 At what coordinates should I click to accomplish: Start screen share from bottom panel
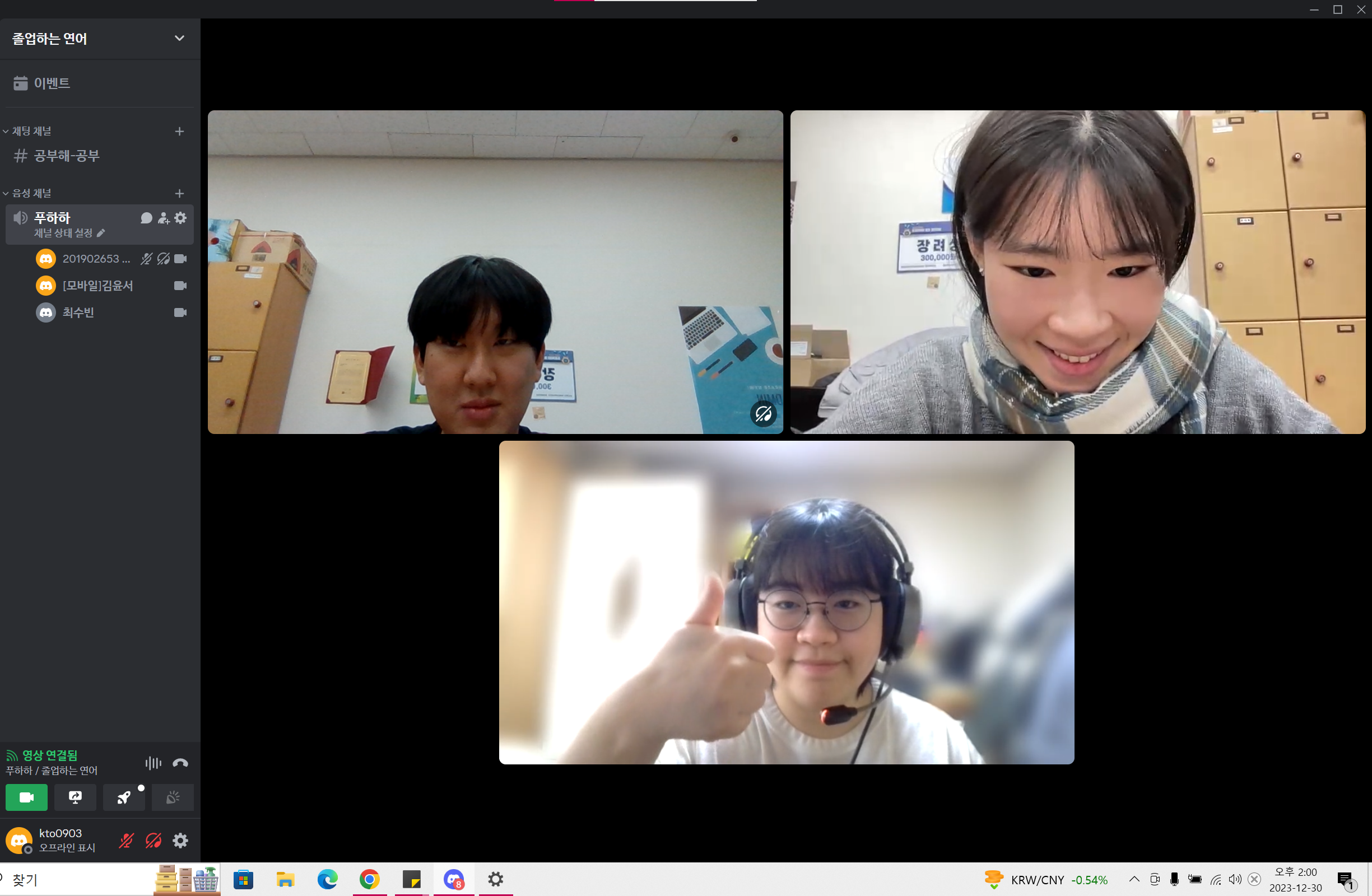75,797
